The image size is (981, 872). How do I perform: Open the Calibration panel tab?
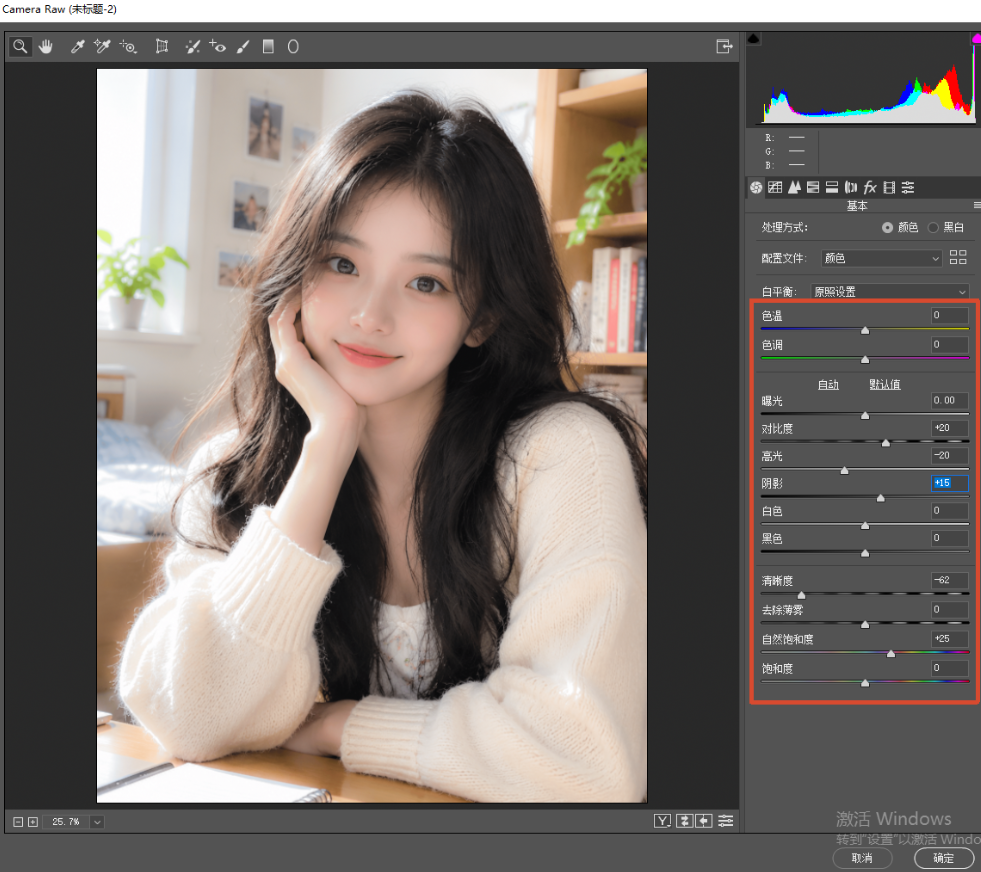coord(889,187)
